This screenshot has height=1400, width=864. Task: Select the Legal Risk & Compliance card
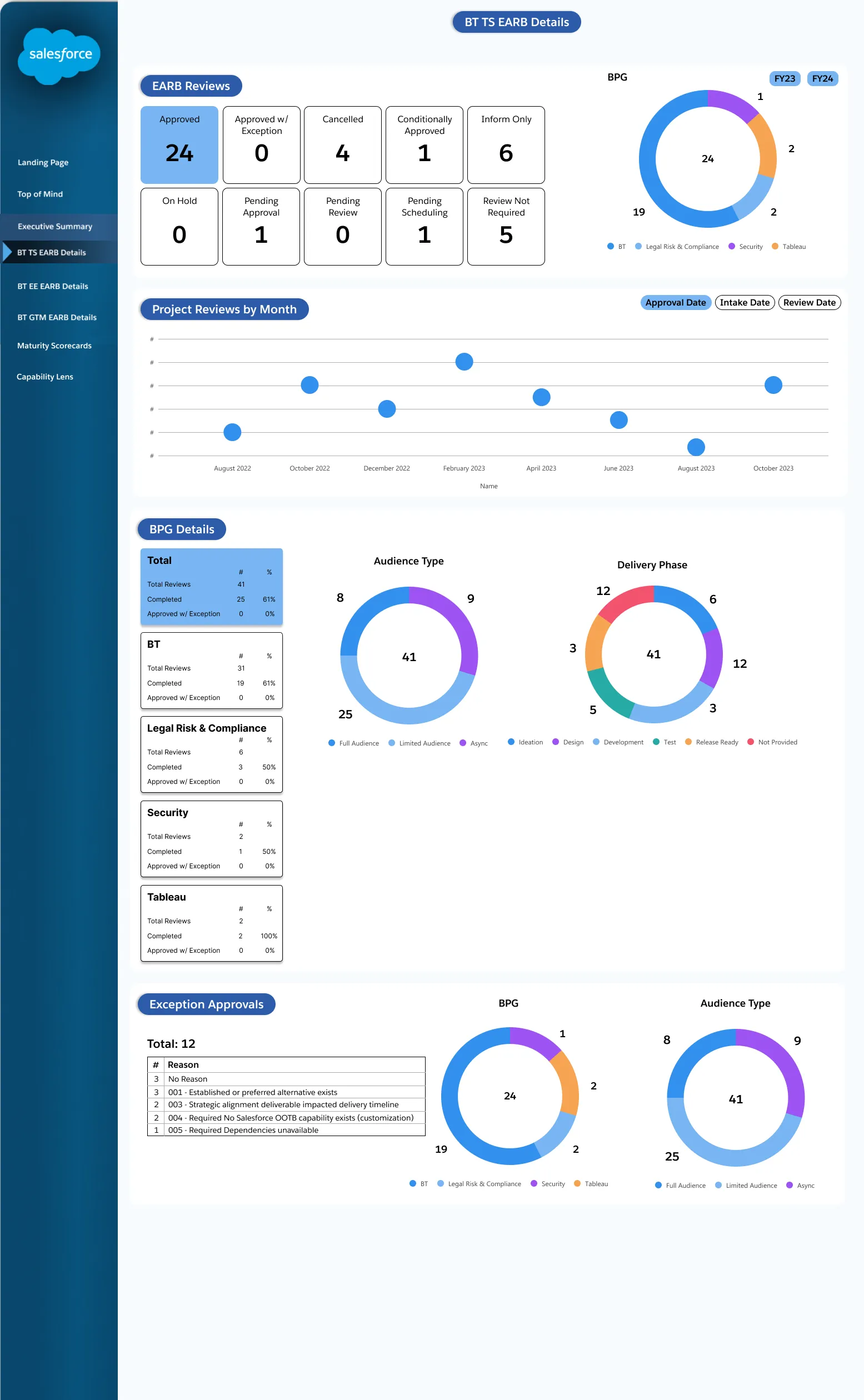[x=212, y=754]
